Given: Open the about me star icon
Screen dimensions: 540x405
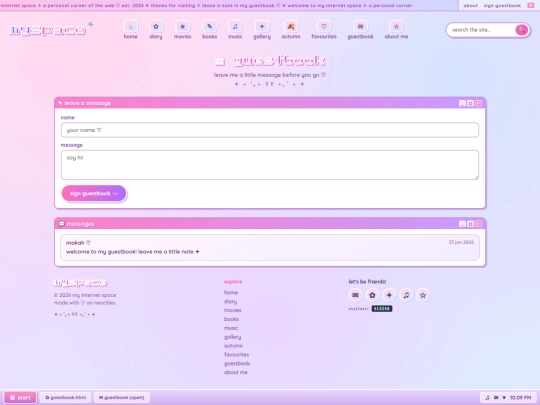Looking at the screenshot, I should [396, 27].
